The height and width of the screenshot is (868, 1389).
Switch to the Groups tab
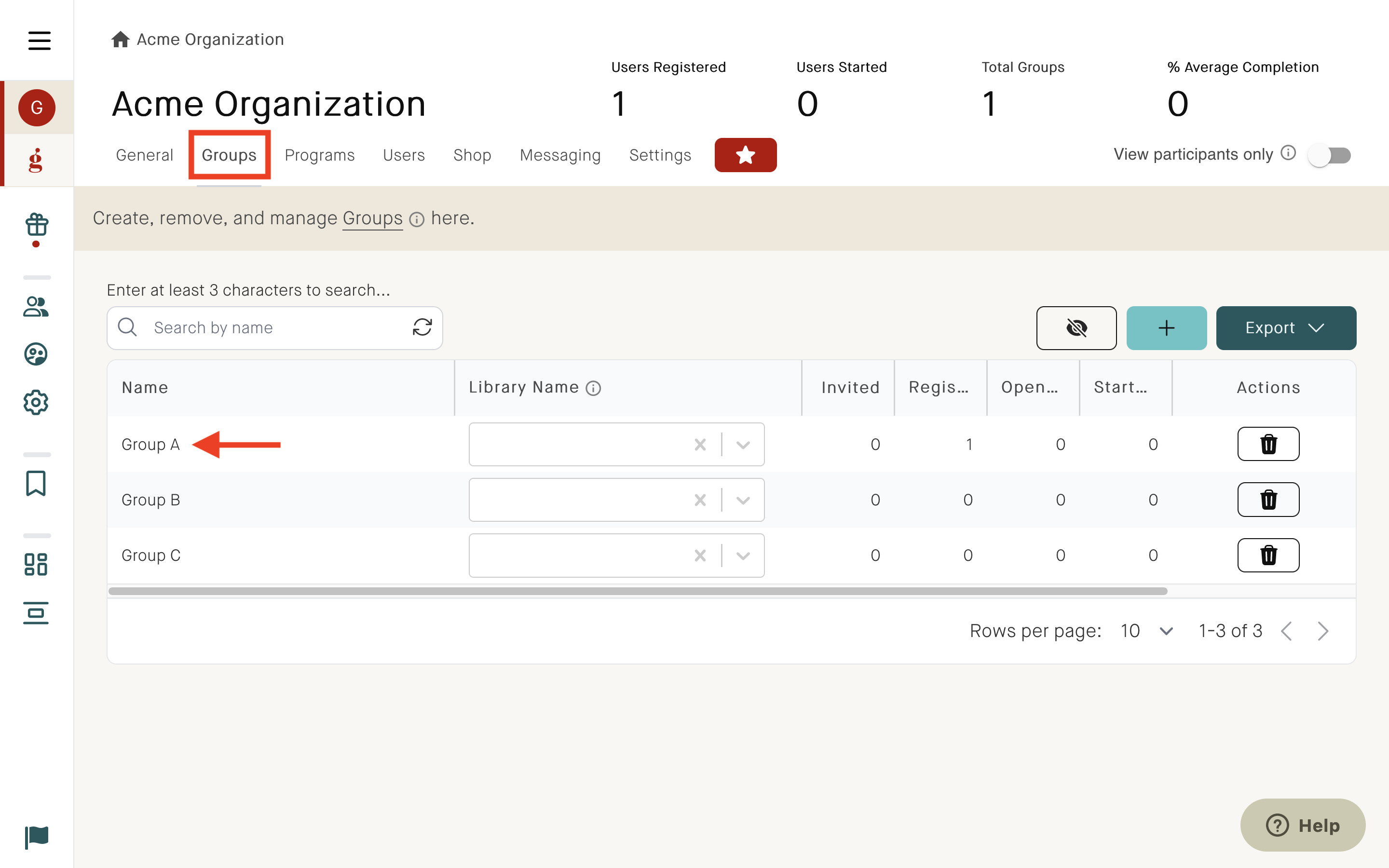pyautogui.click(x=229, y=155)
